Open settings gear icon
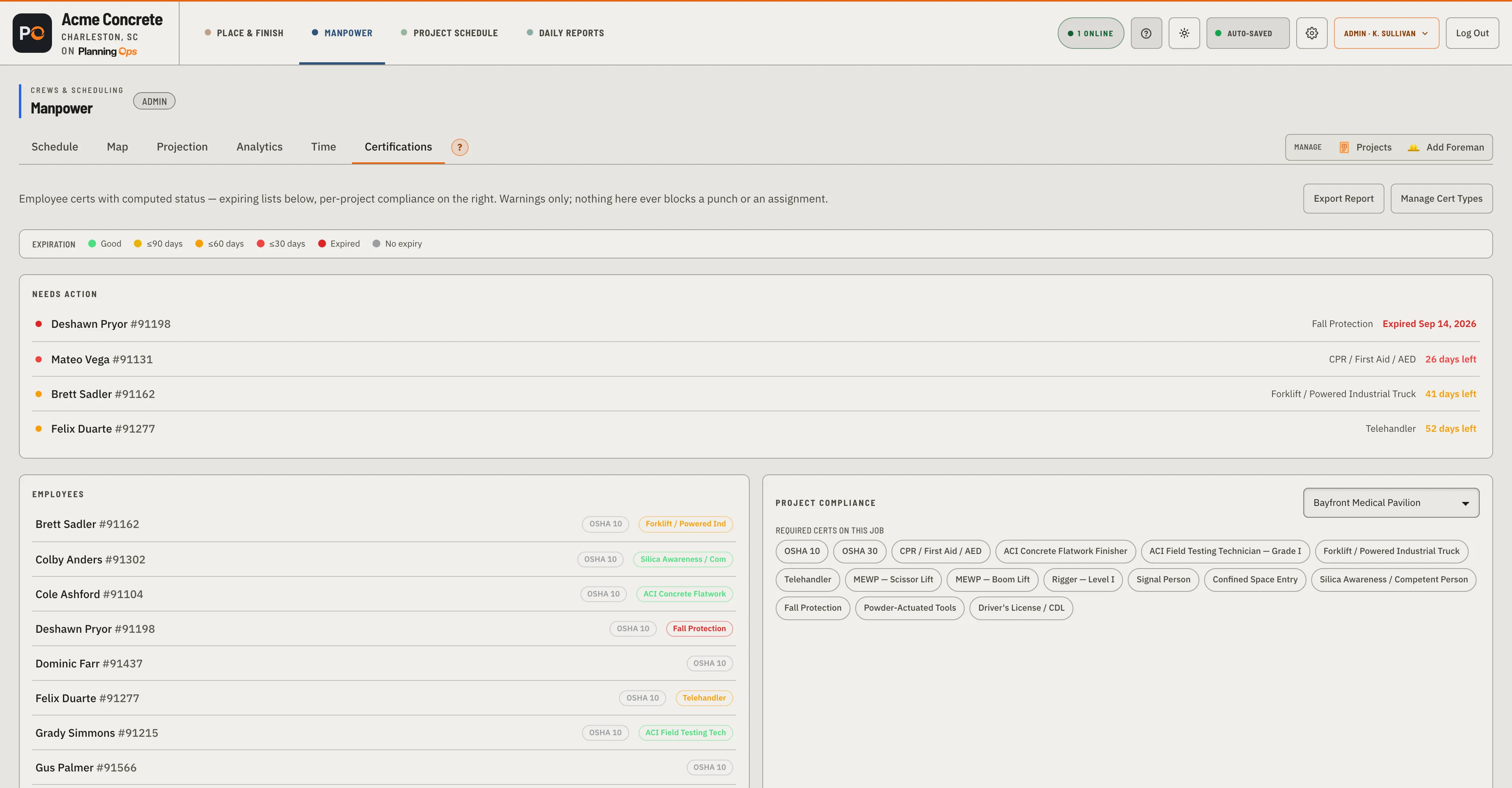 coord(1311,33)
